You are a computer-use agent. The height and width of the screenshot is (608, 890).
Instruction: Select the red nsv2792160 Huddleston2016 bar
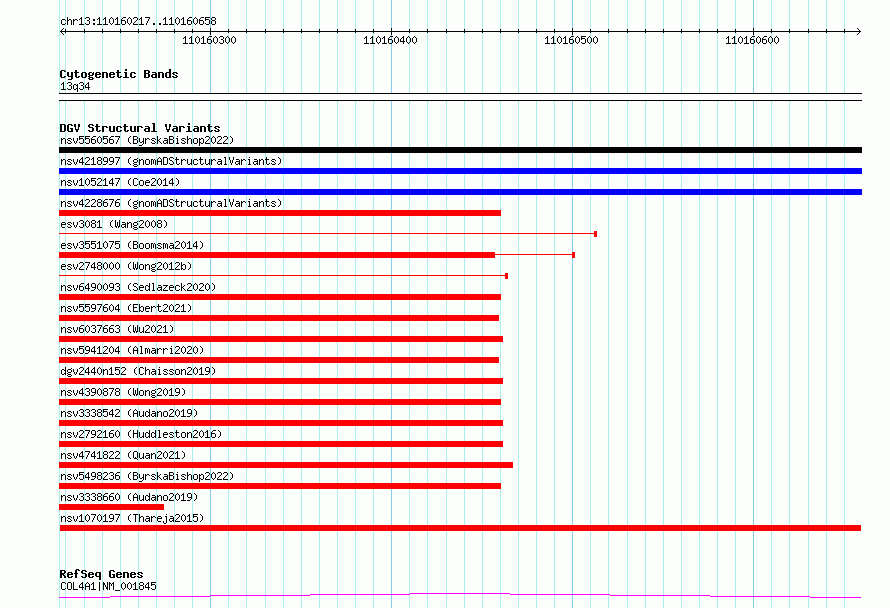click(281, 444)
